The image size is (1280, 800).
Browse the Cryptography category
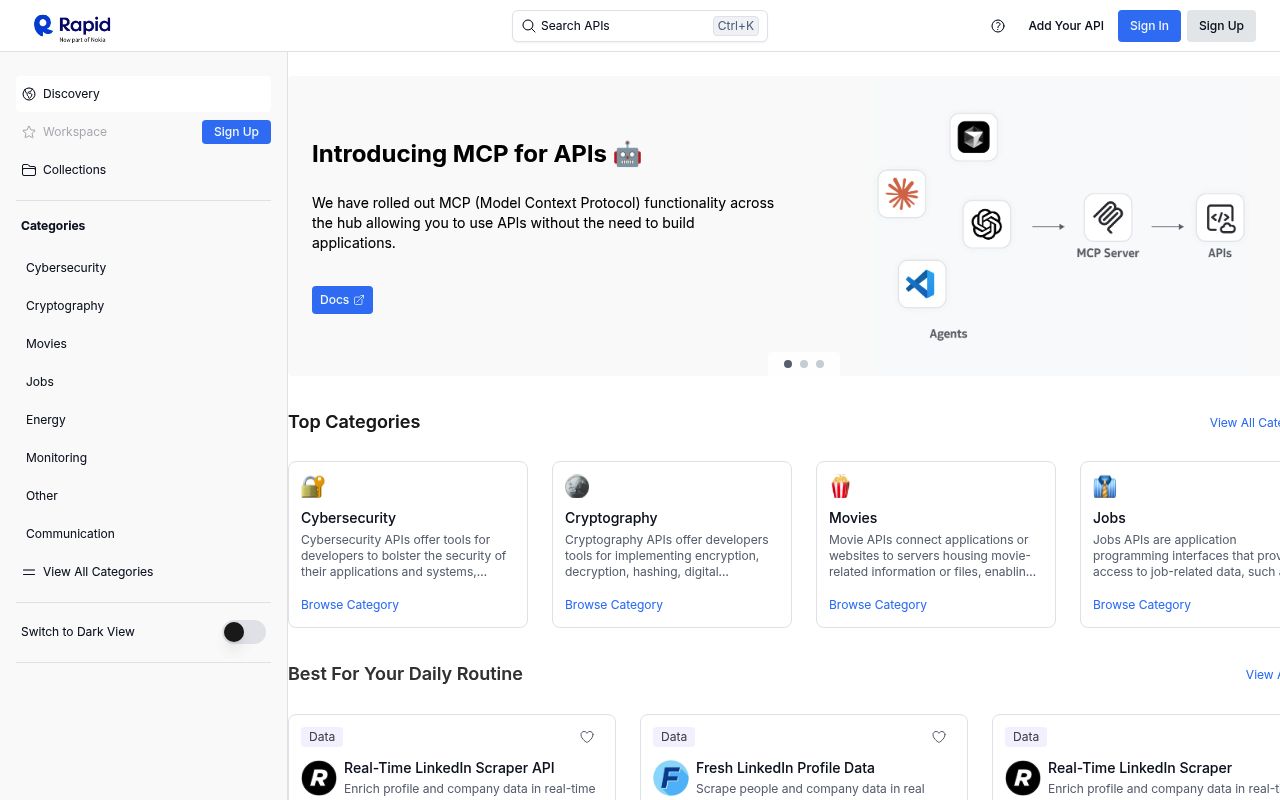(x=613, y=605)
